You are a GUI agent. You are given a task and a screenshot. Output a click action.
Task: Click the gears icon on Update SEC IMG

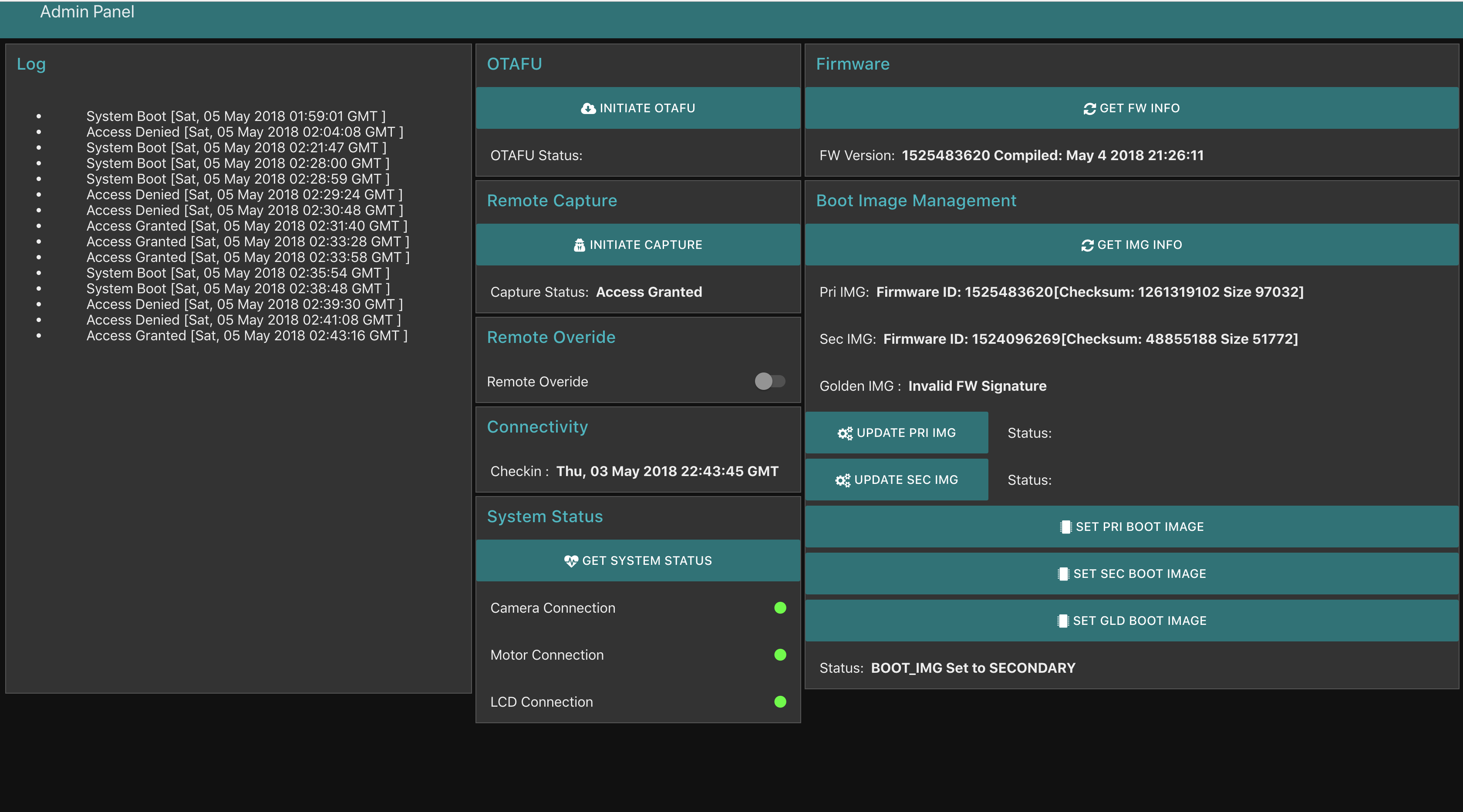pos(842,480)
